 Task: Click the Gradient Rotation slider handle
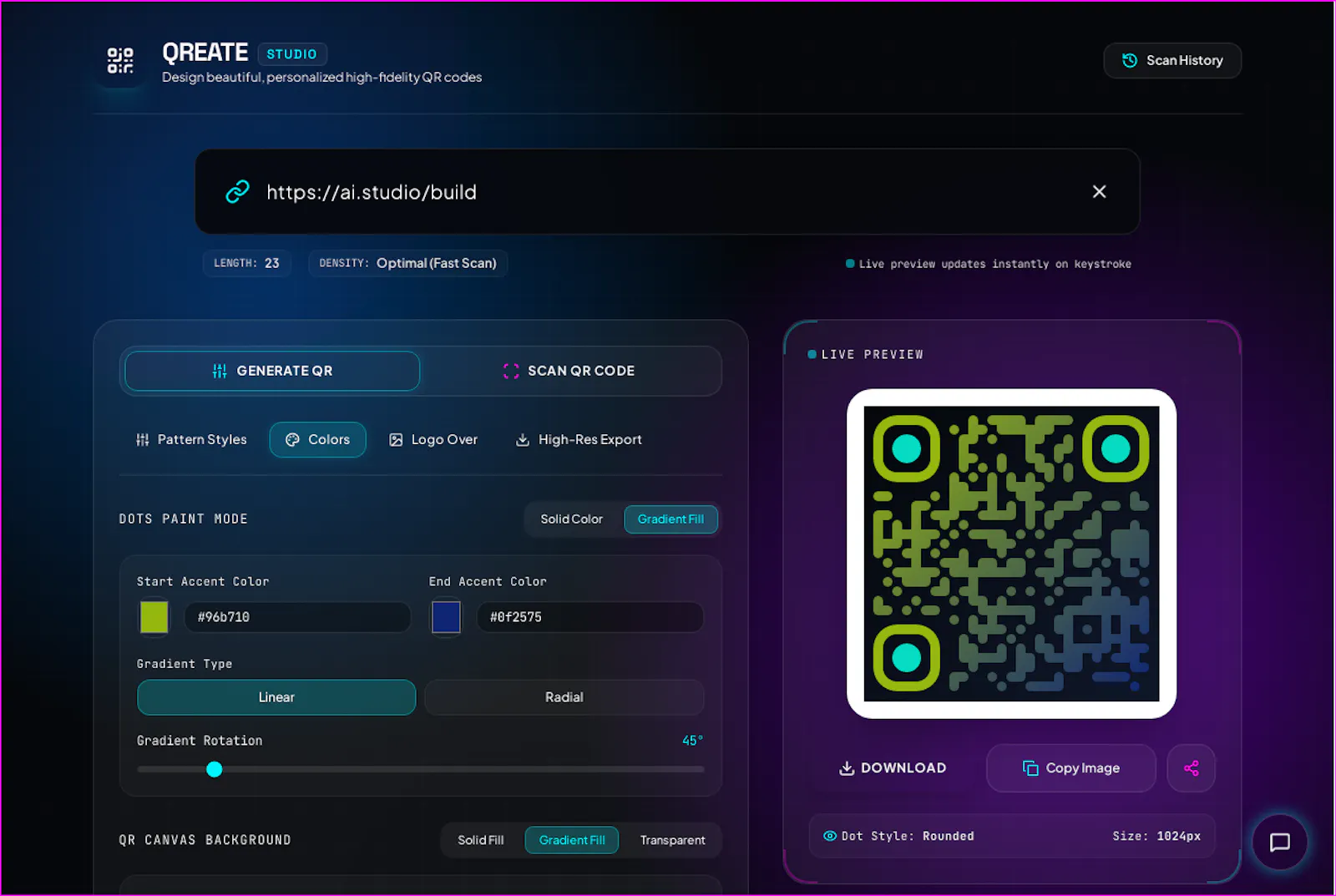(x=215, y=769)
